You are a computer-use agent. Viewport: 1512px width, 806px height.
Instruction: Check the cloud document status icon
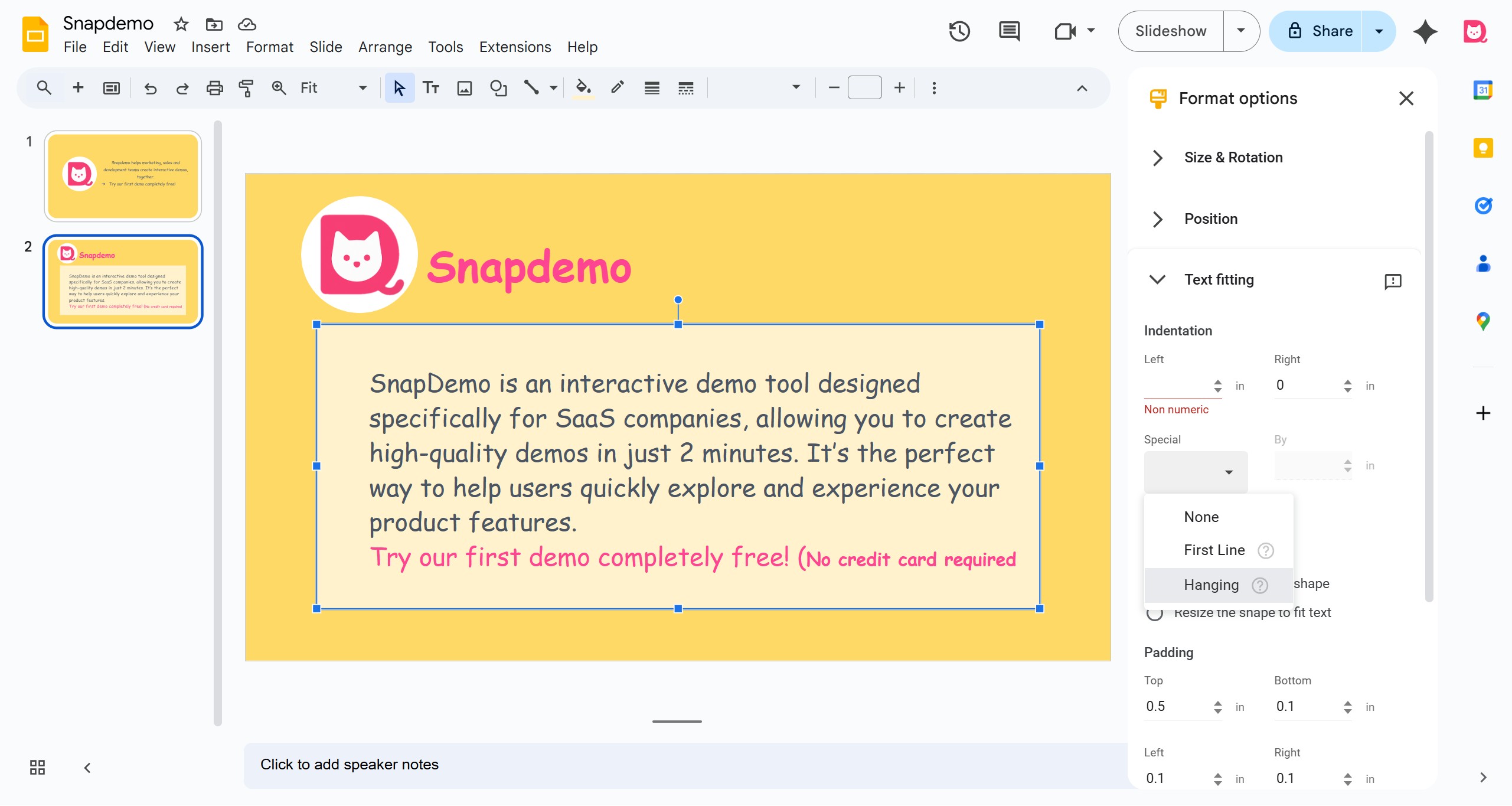247,24
